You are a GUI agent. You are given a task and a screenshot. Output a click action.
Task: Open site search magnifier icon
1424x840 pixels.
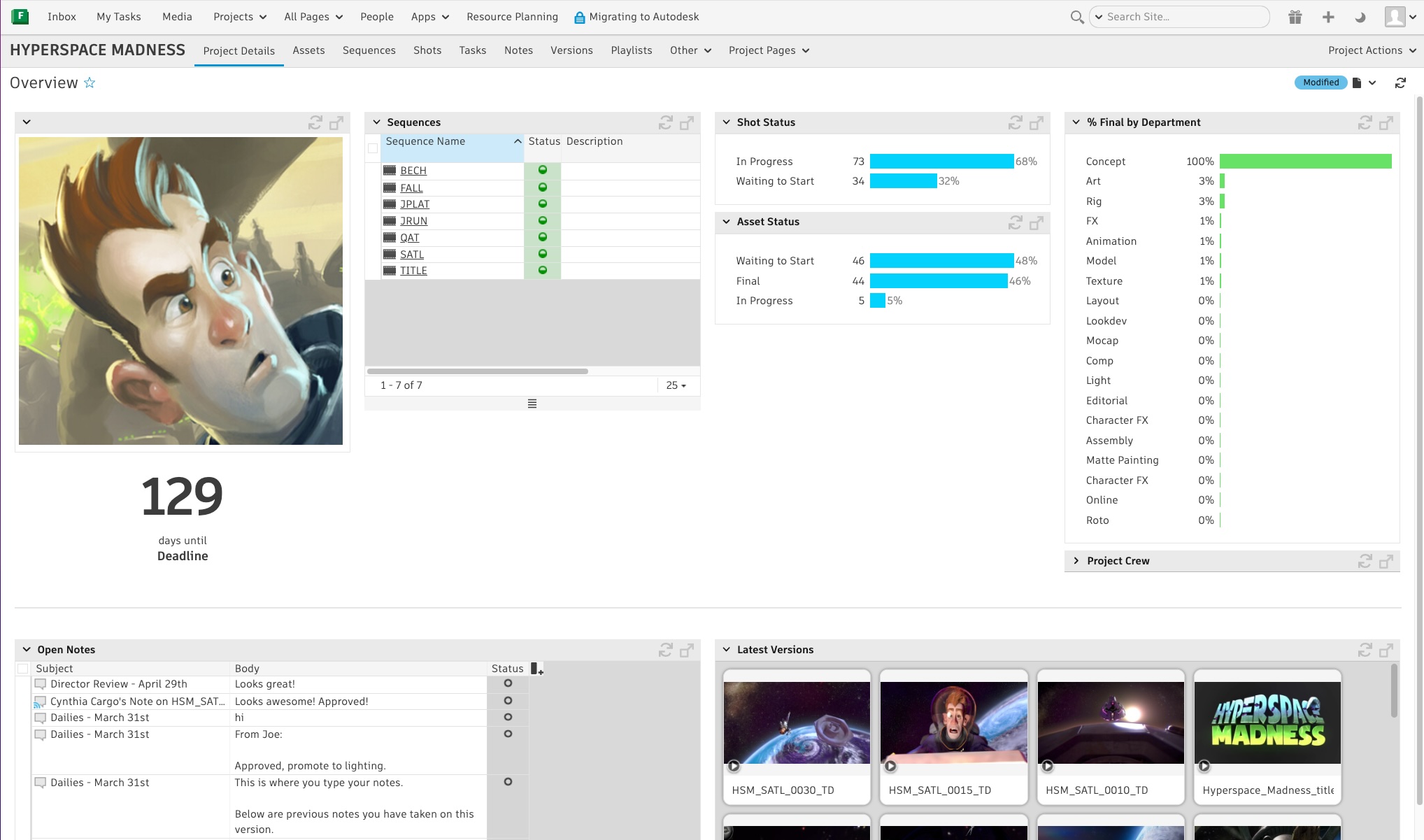pos(1077,17)
